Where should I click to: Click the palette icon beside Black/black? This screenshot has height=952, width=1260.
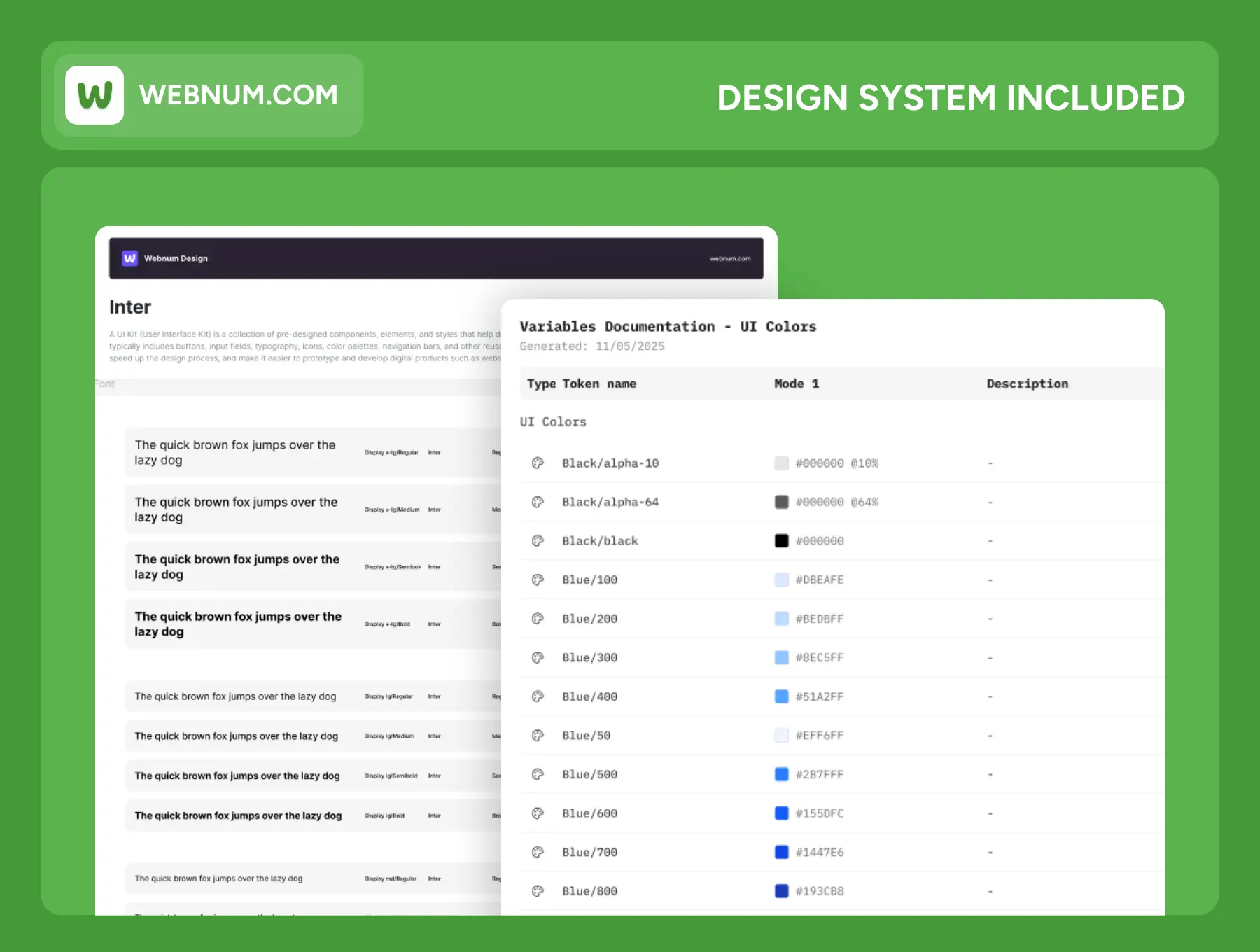point(538,540)
